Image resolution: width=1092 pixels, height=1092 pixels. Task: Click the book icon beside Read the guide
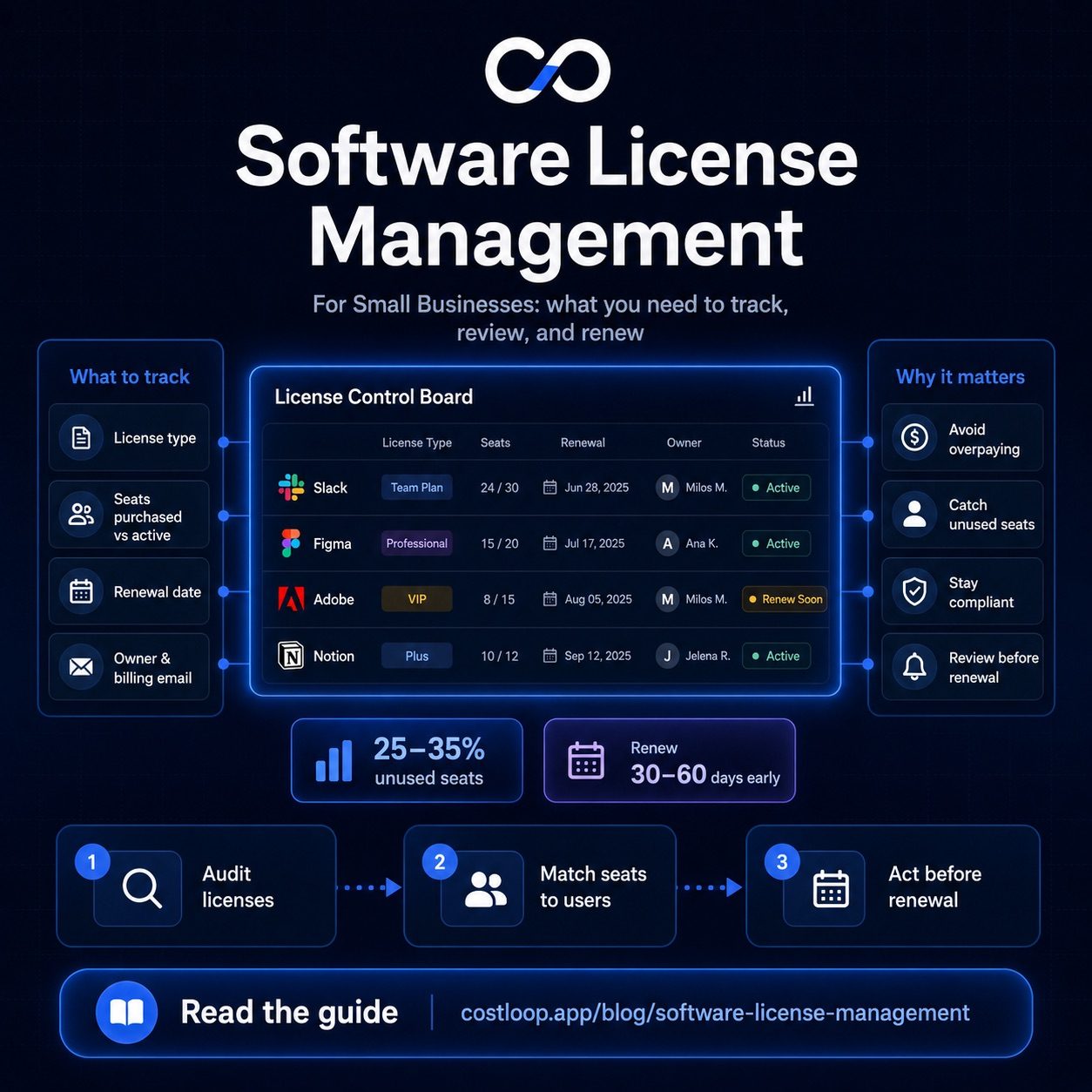pos(126,1012)
